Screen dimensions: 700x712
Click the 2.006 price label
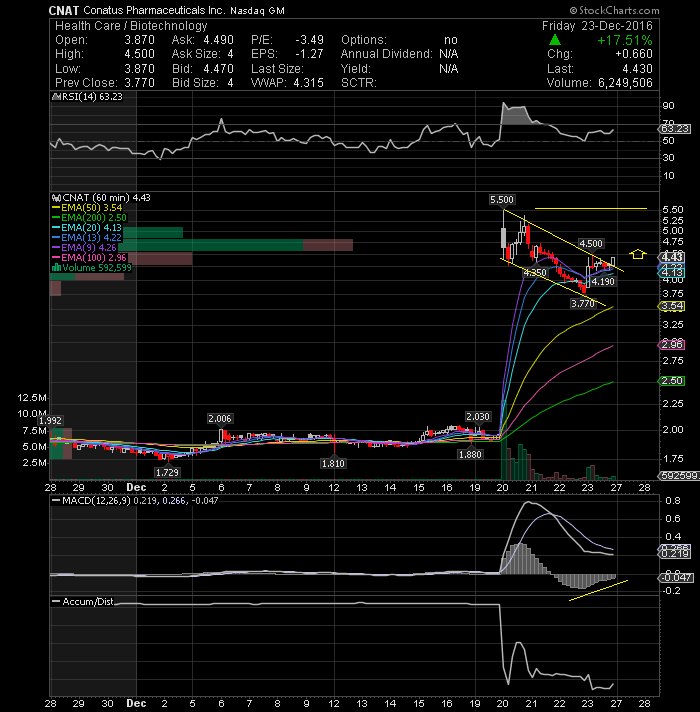click(x=220, y=419)
